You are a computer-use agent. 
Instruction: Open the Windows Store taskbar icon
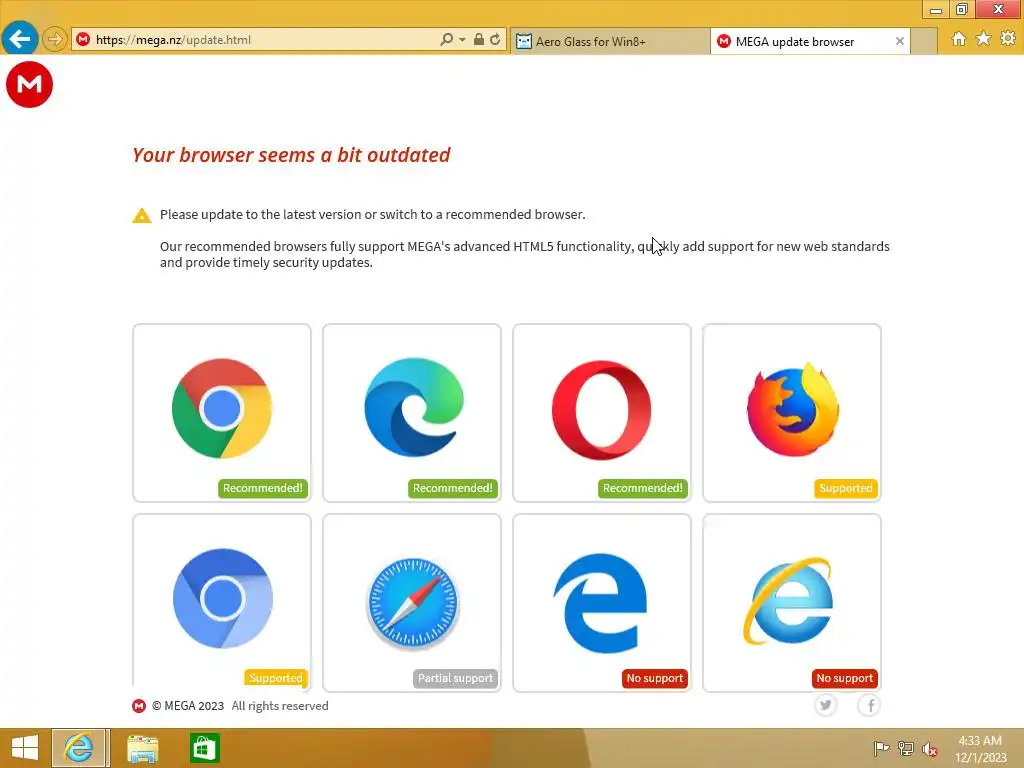coord(204,748)
